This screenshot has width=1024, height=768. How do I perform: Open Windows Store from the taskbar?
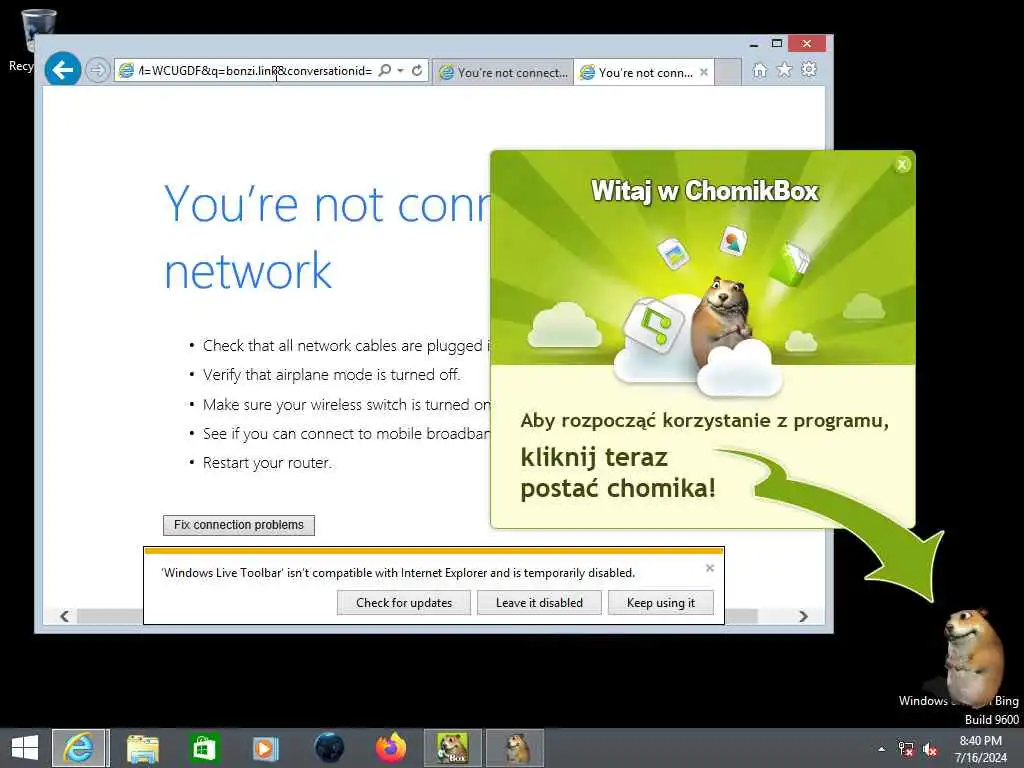(204, 748)
